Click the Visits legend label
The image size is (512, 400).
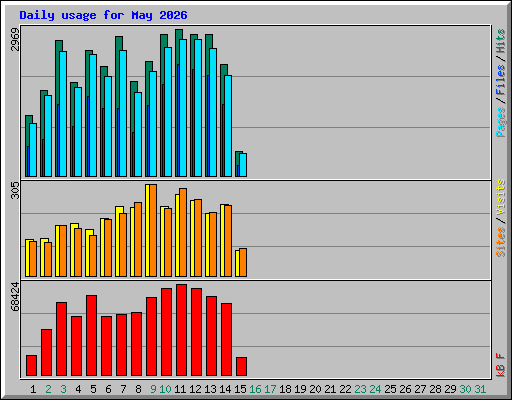(x=501, y=197)
